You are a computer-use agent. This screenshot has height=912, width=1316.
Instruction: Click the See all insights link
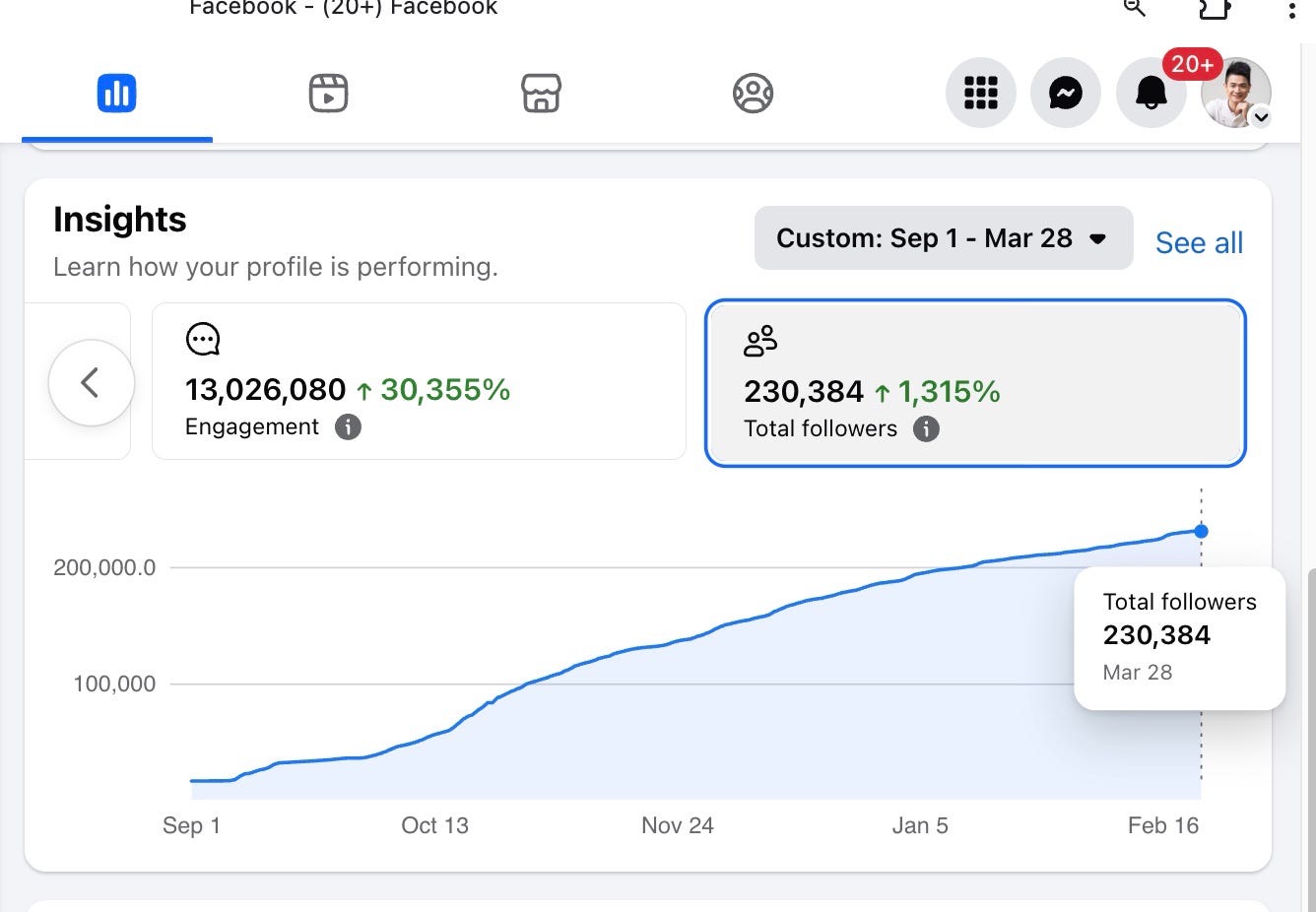pos(1199,242)
